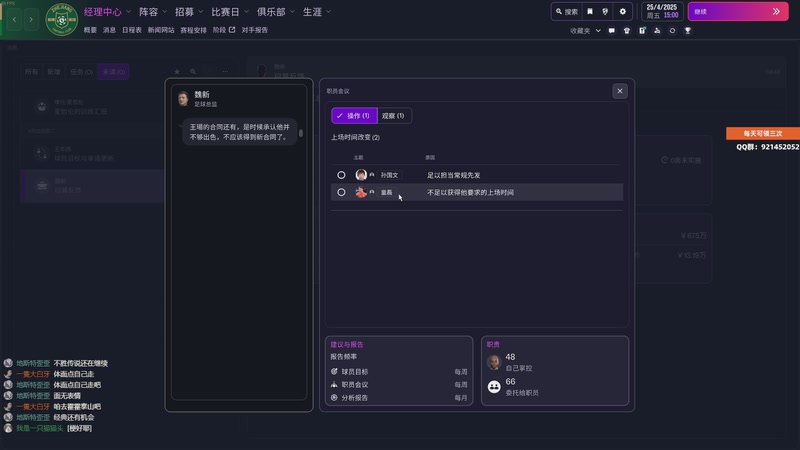800x450 pixels.
Task: Click the 每天可领三次 orange banner
Action: tap(763, 133)
